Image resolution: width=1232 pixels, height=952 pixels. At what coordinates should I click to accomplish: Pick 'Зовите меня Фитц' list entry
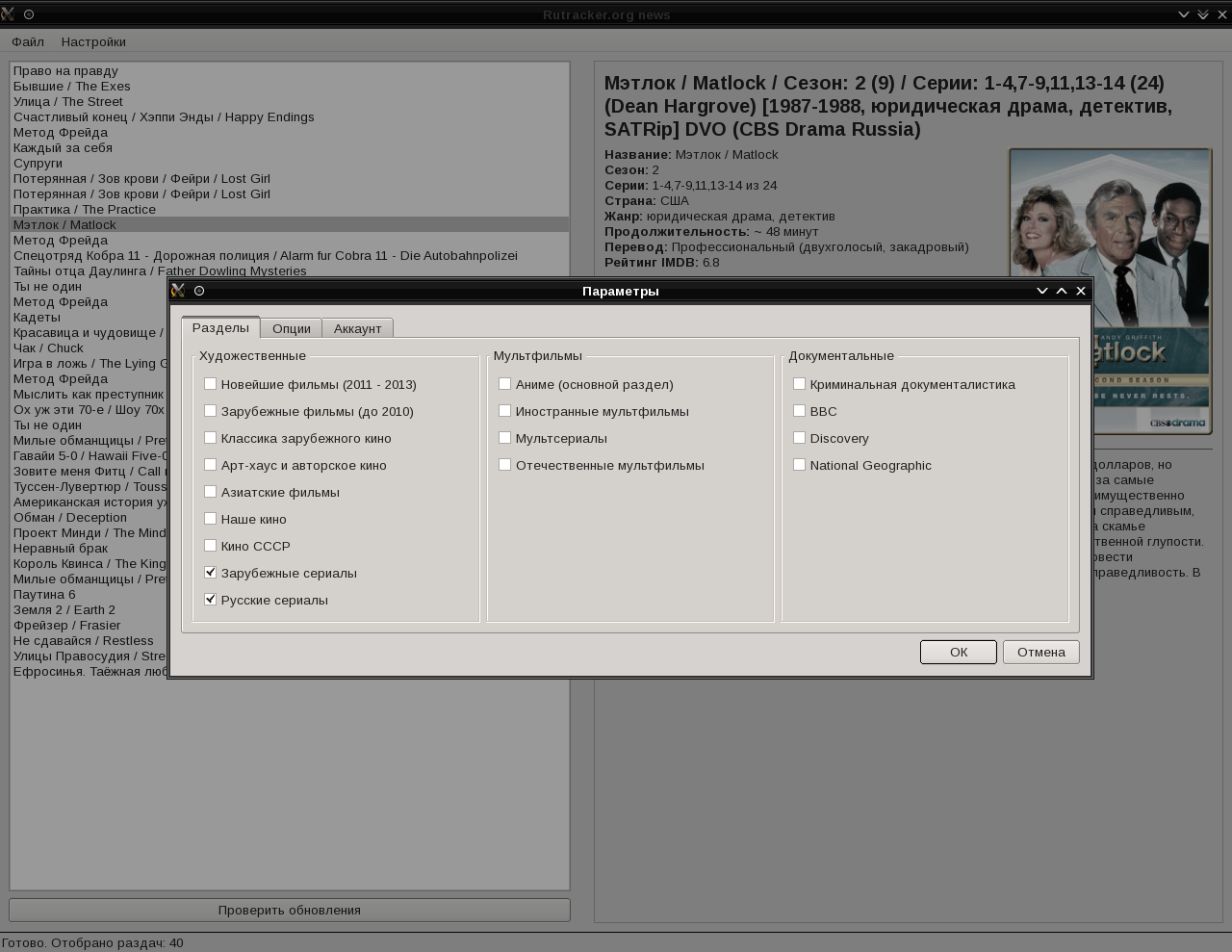click(90, 471)
